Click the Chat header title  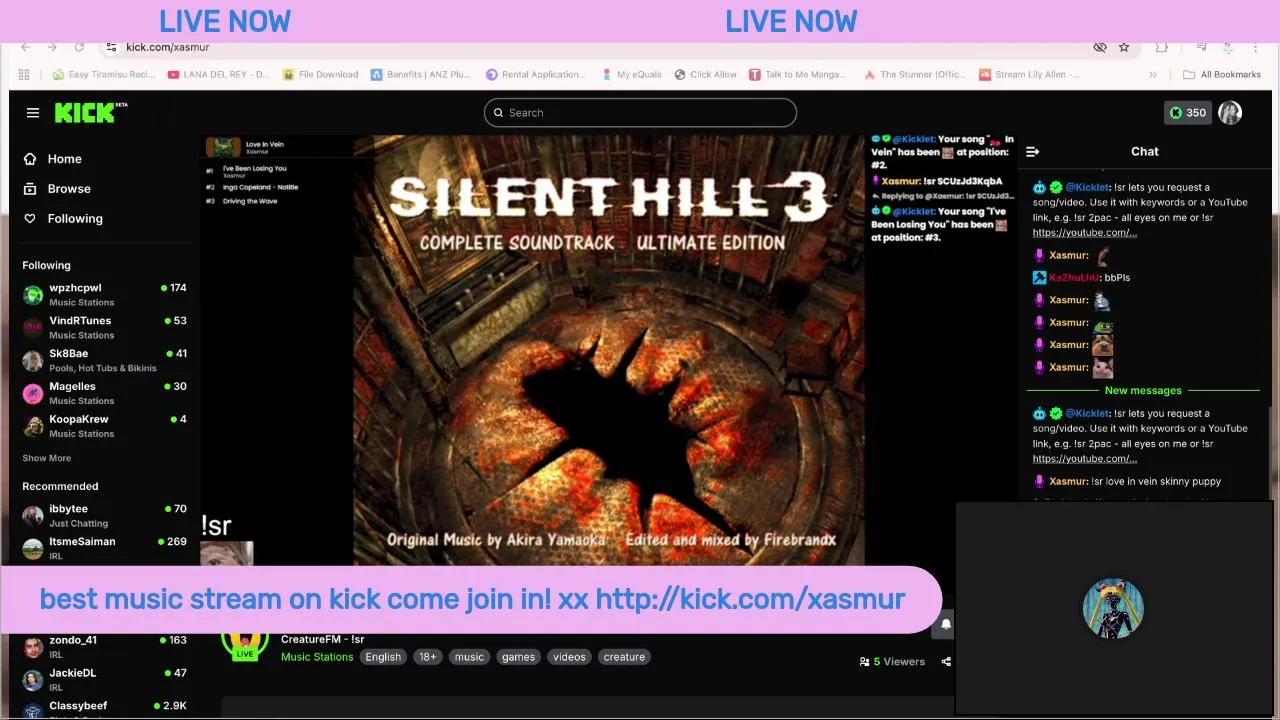(1144, 152)
